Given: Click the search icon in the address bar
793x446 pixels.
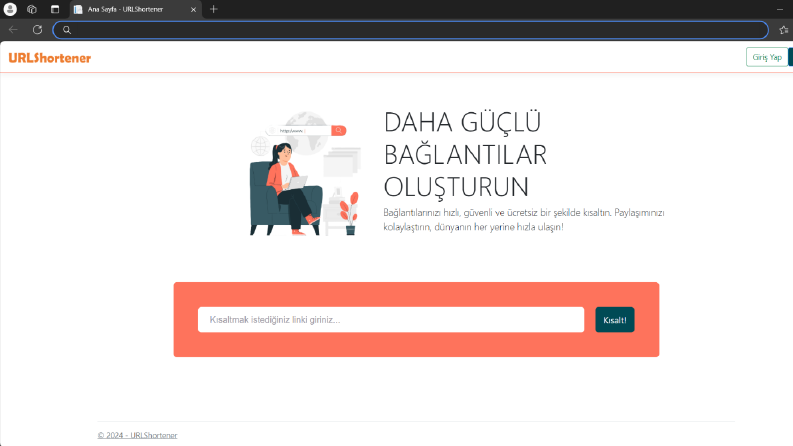Looking at the screenshot, I should coord(67,30).
